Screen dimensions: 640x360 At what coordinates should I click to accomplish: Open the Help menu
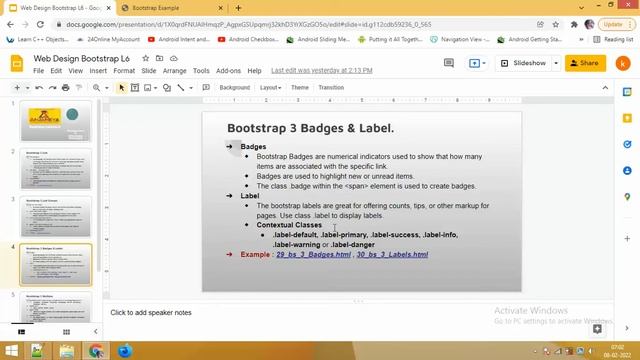pos(254,71)
